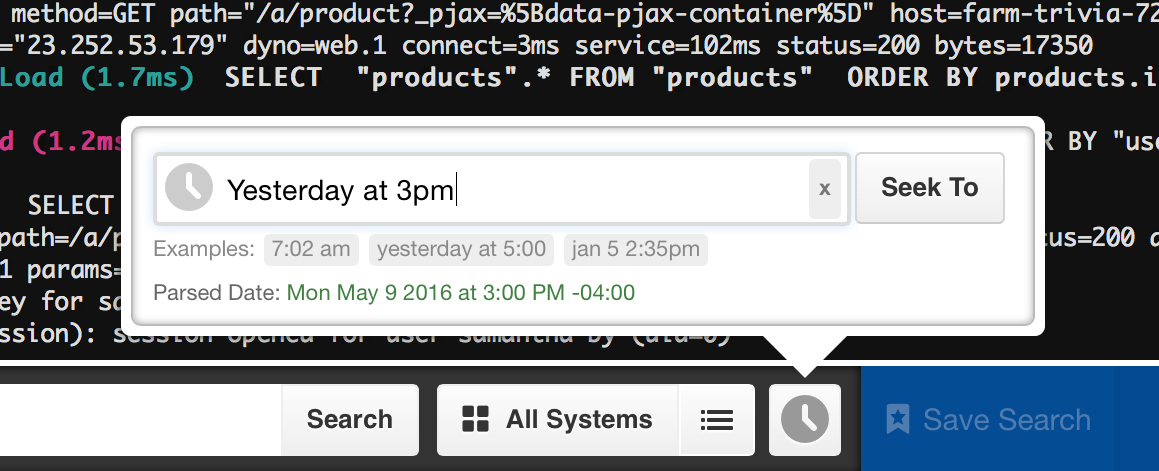Click "dyno=web.1" in the log line

314,46
